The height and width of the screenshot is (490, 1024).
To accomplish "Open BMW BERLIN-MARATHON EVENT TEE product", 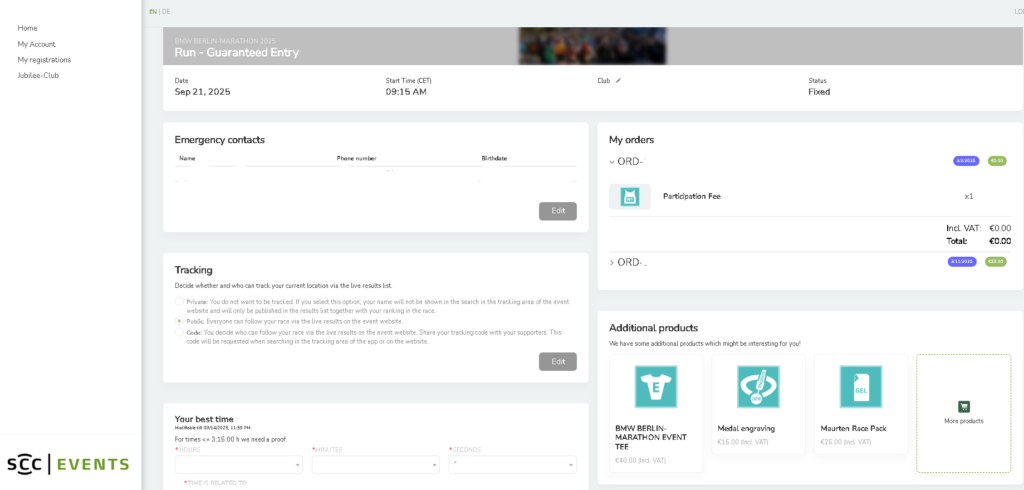I will (x=656, y=413).
